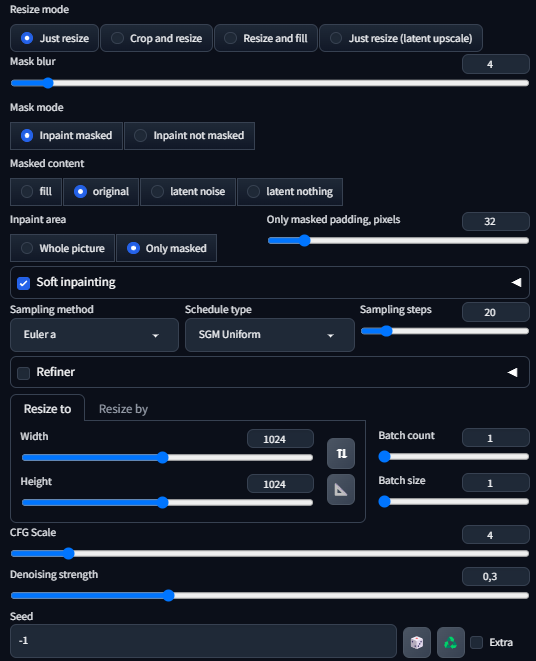This screenshot has height=661, width=536.
Task: Enable the Refiner checkbox
Action: (24, 373)
